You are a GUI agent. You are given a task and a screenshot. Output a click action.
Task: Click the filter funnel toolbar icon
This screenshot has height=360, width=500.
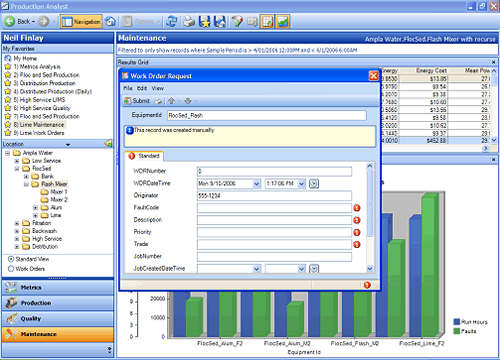(237, 22)
